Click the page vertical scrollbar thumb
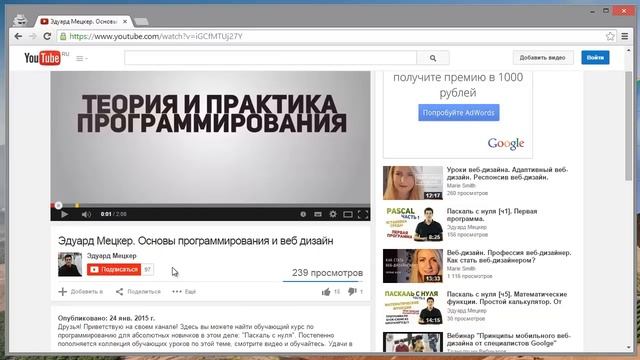 628,126
